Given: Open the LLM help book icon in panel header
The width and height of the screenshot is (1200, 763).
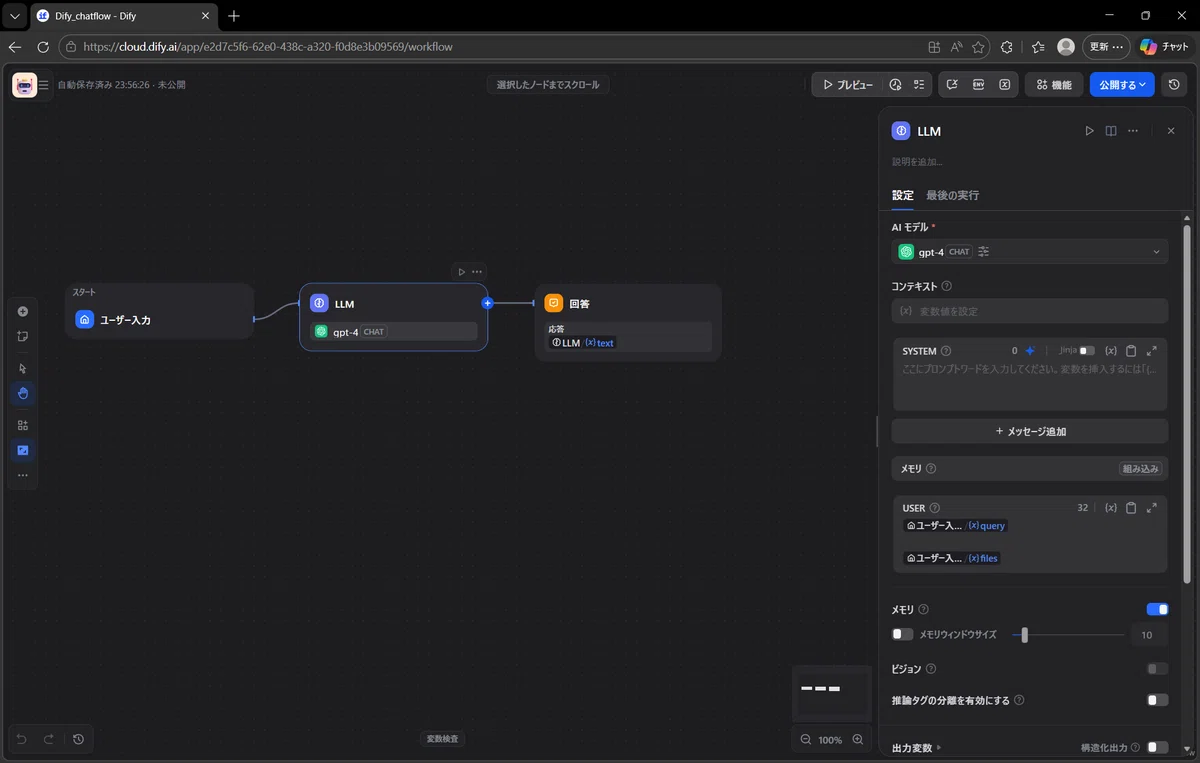Looking at the screenshot, I should click(1111, 131).
